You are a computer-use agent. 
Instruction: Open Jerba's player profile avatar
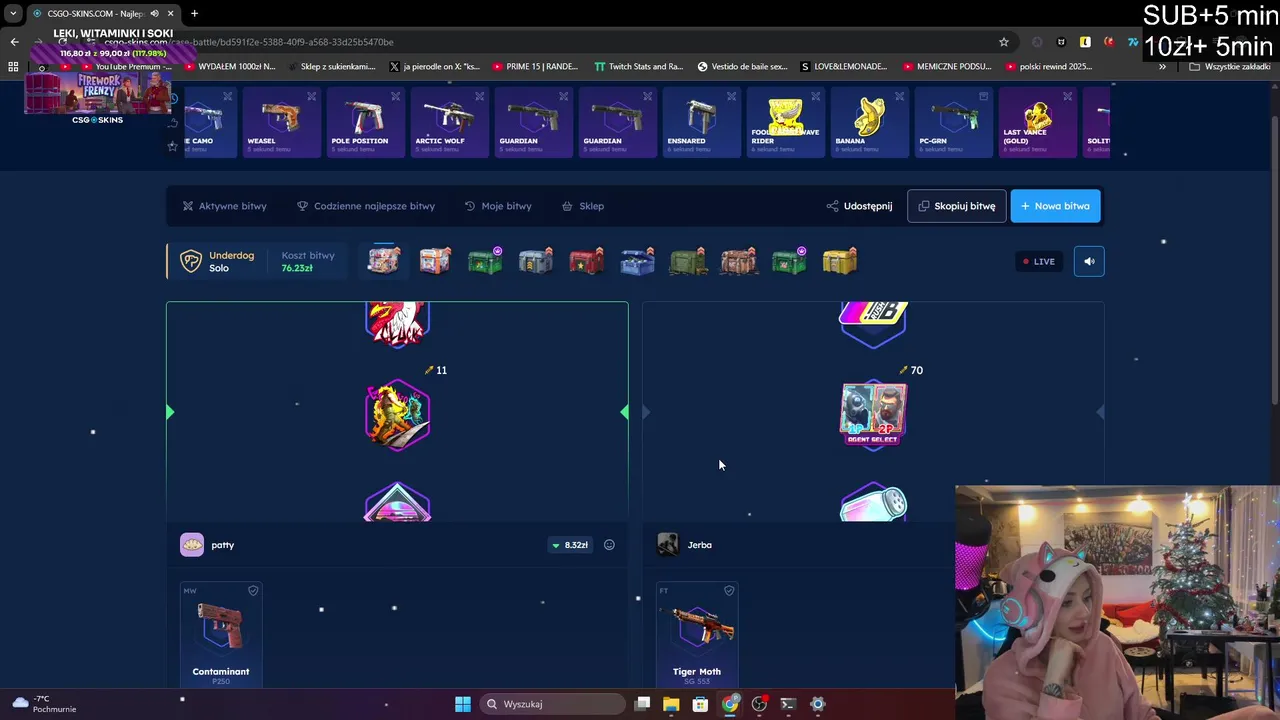pos(668,545)
